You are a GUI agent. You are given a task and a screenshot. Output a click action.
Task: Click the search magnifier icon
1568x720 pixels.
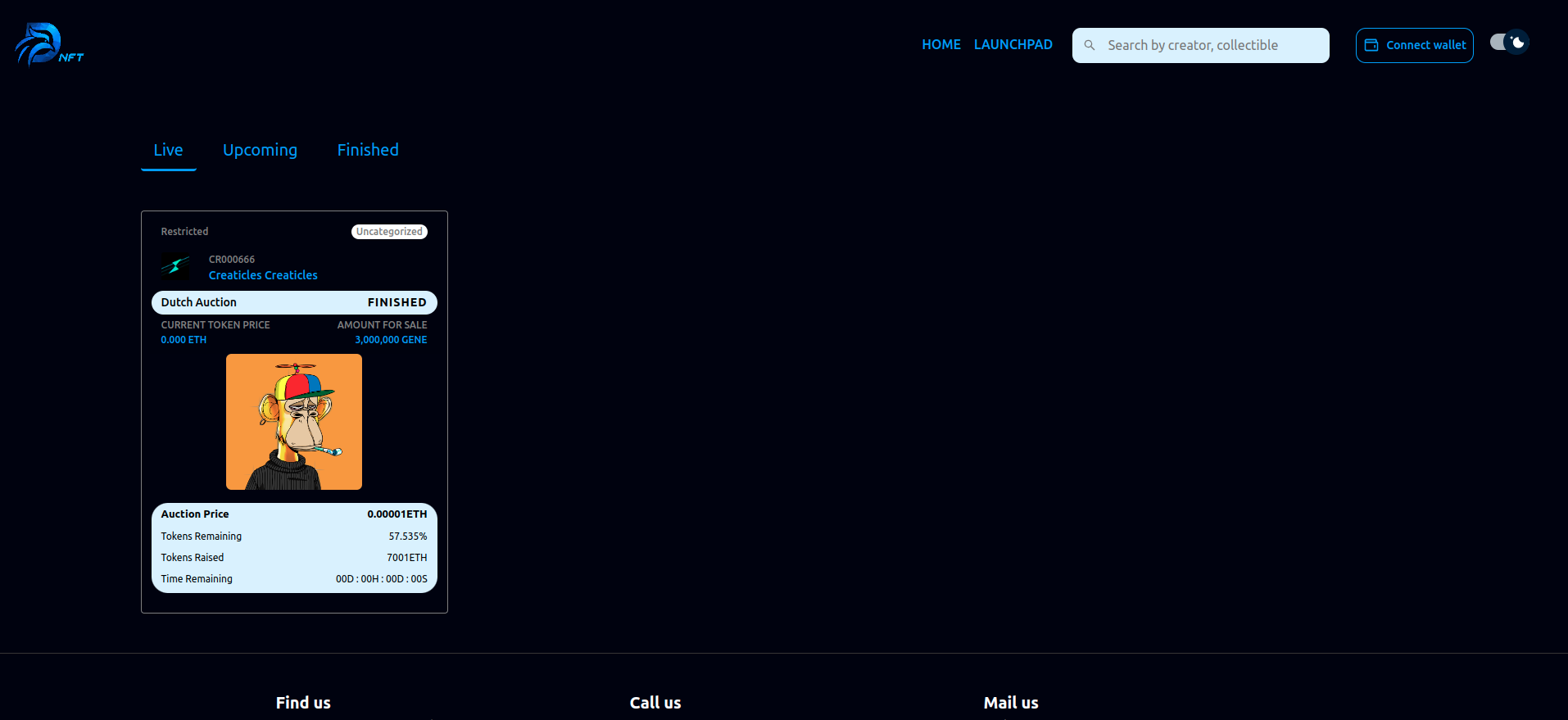[x=1090, y=45]
